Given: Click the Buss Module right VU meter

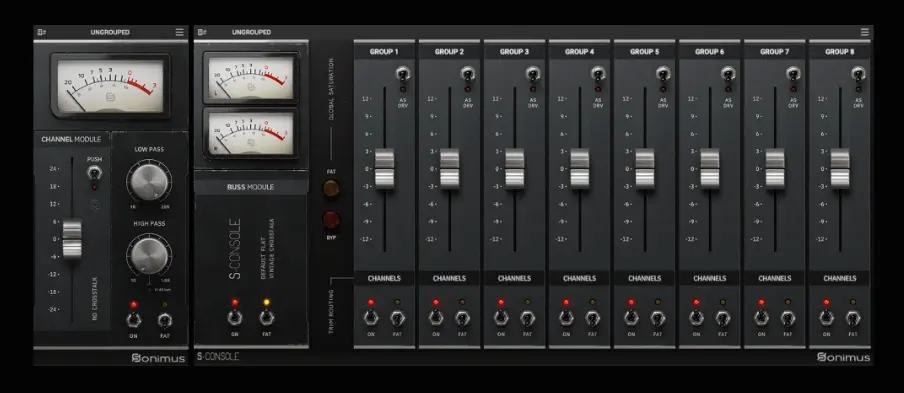Looking at the screenshot, I should point(251,133).
